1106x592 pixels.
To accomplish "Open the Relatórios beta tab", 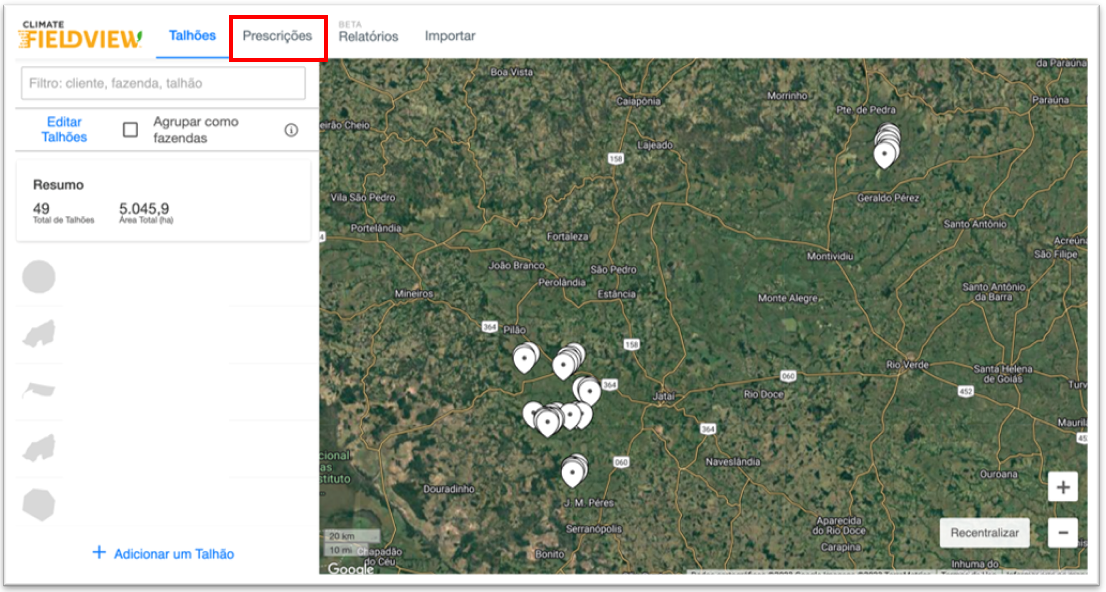I will [x=368, y=37].
